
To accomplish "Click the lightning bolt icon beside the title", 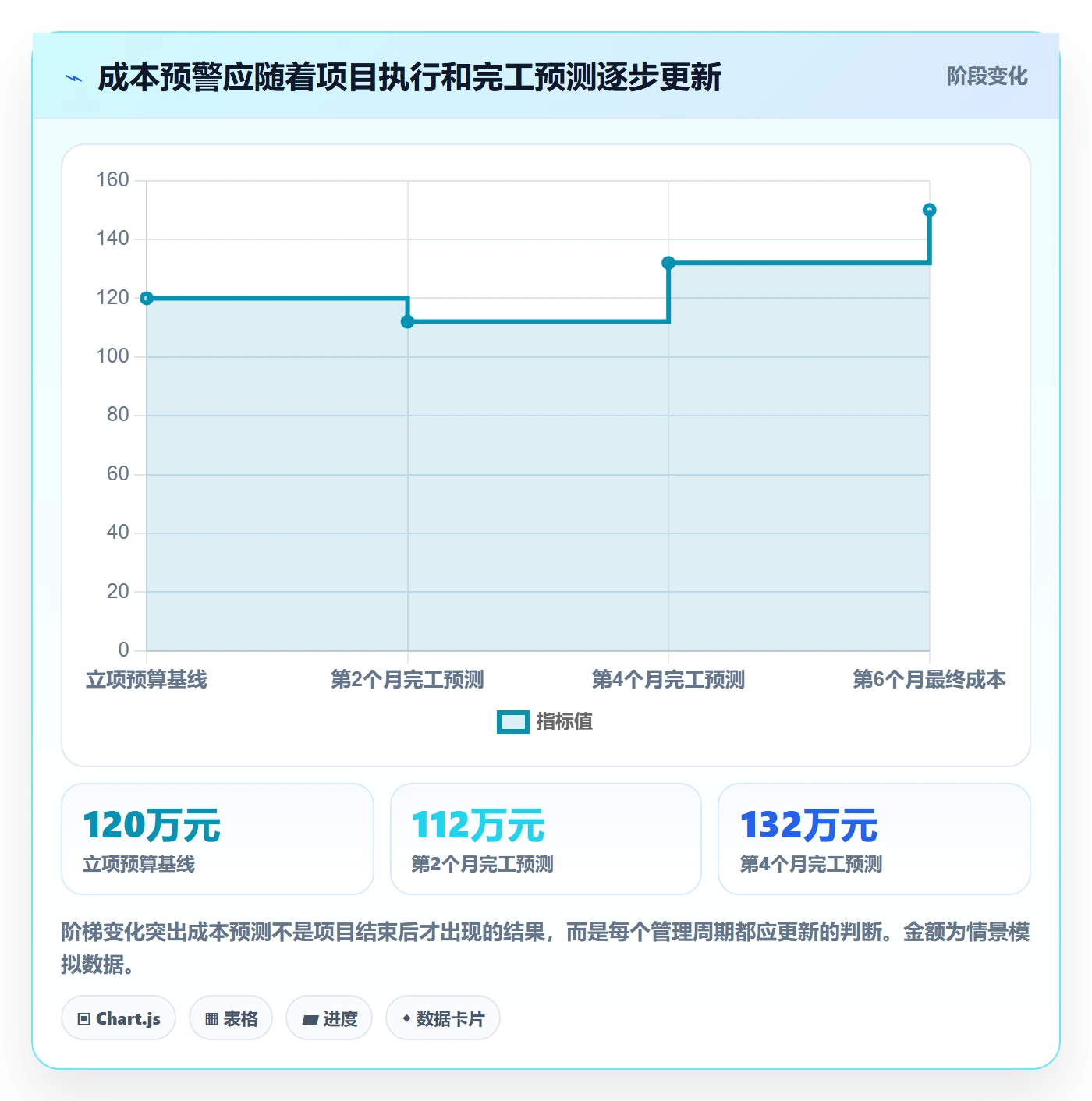I will (74, 78).
